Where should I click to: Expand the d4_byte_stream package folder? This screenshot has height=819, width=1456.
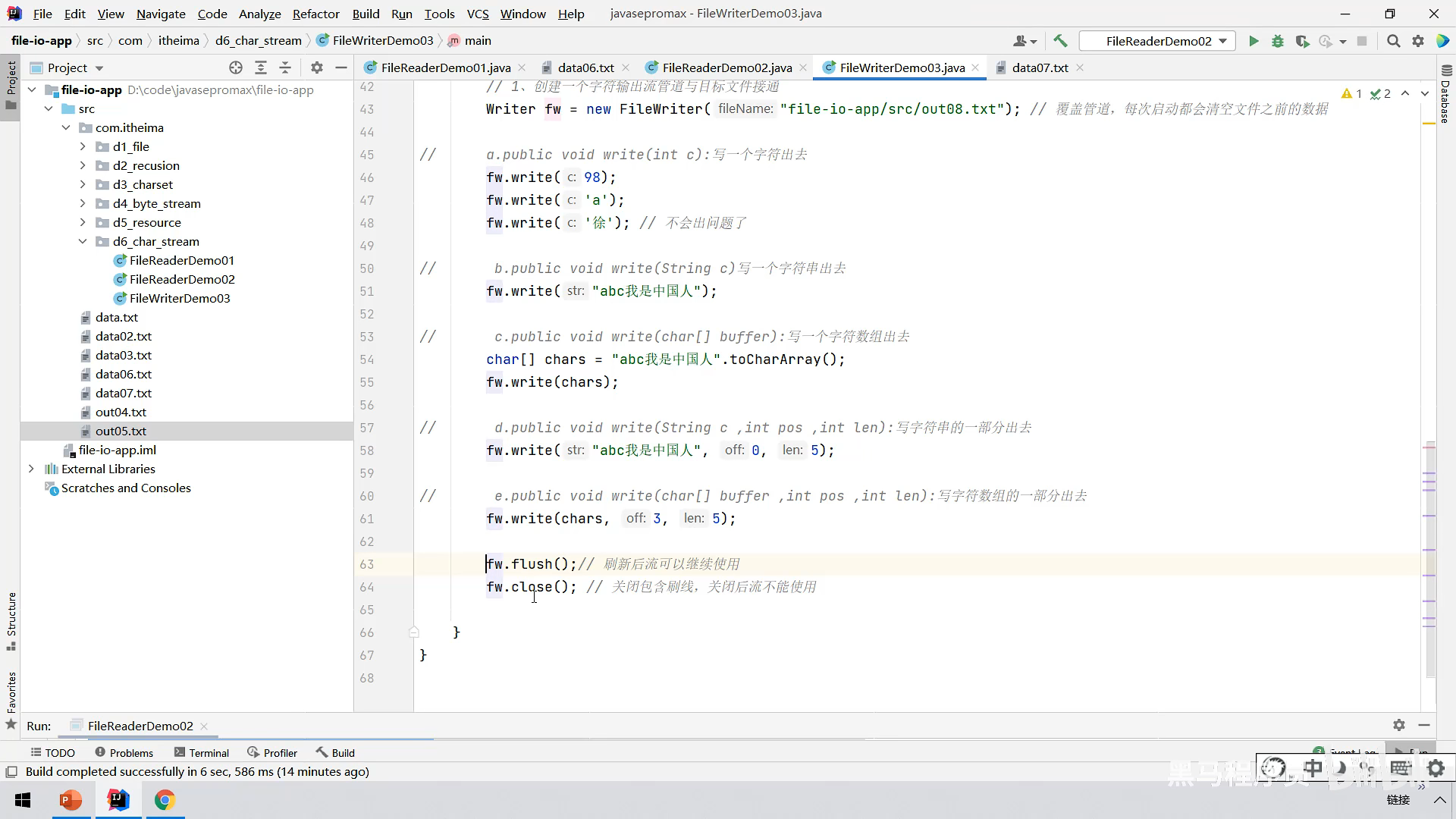[x=83, y=203]
